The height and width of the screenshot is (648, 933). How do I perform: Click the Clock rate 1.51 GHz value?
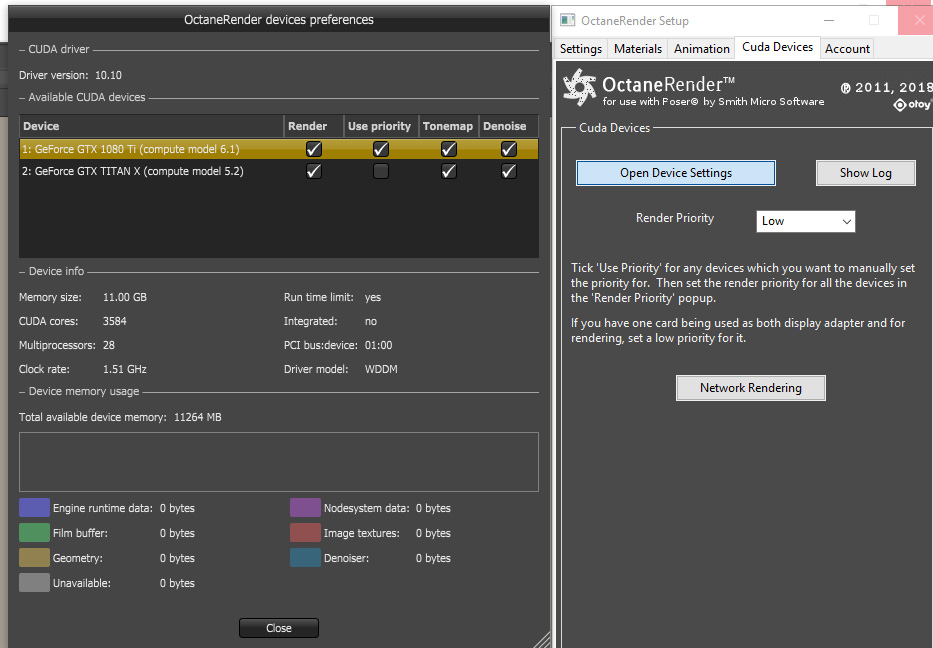tap(124, 369)
